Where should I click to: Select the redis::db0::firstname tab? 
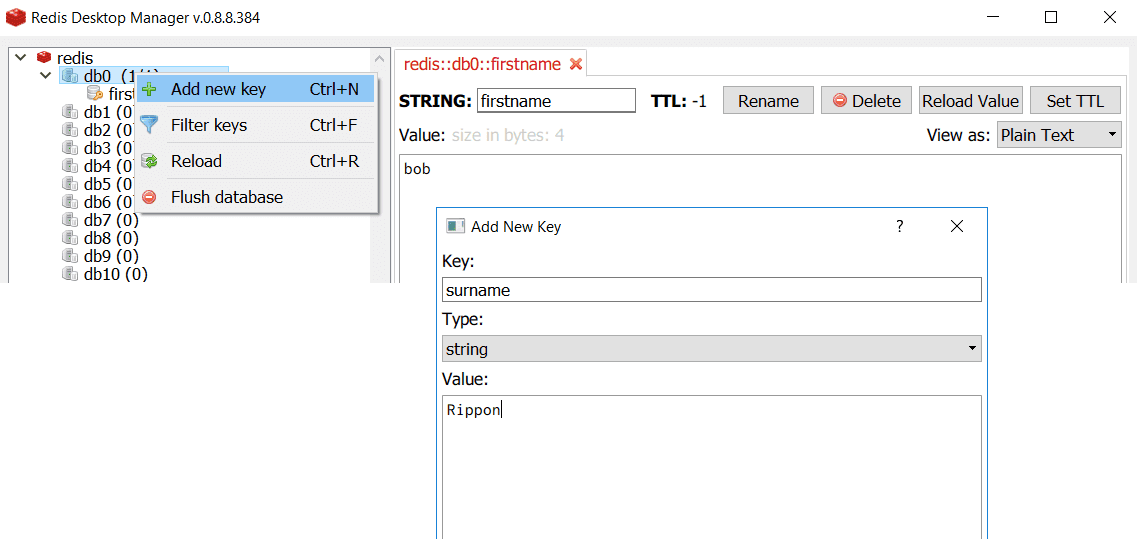coord(482,64)
